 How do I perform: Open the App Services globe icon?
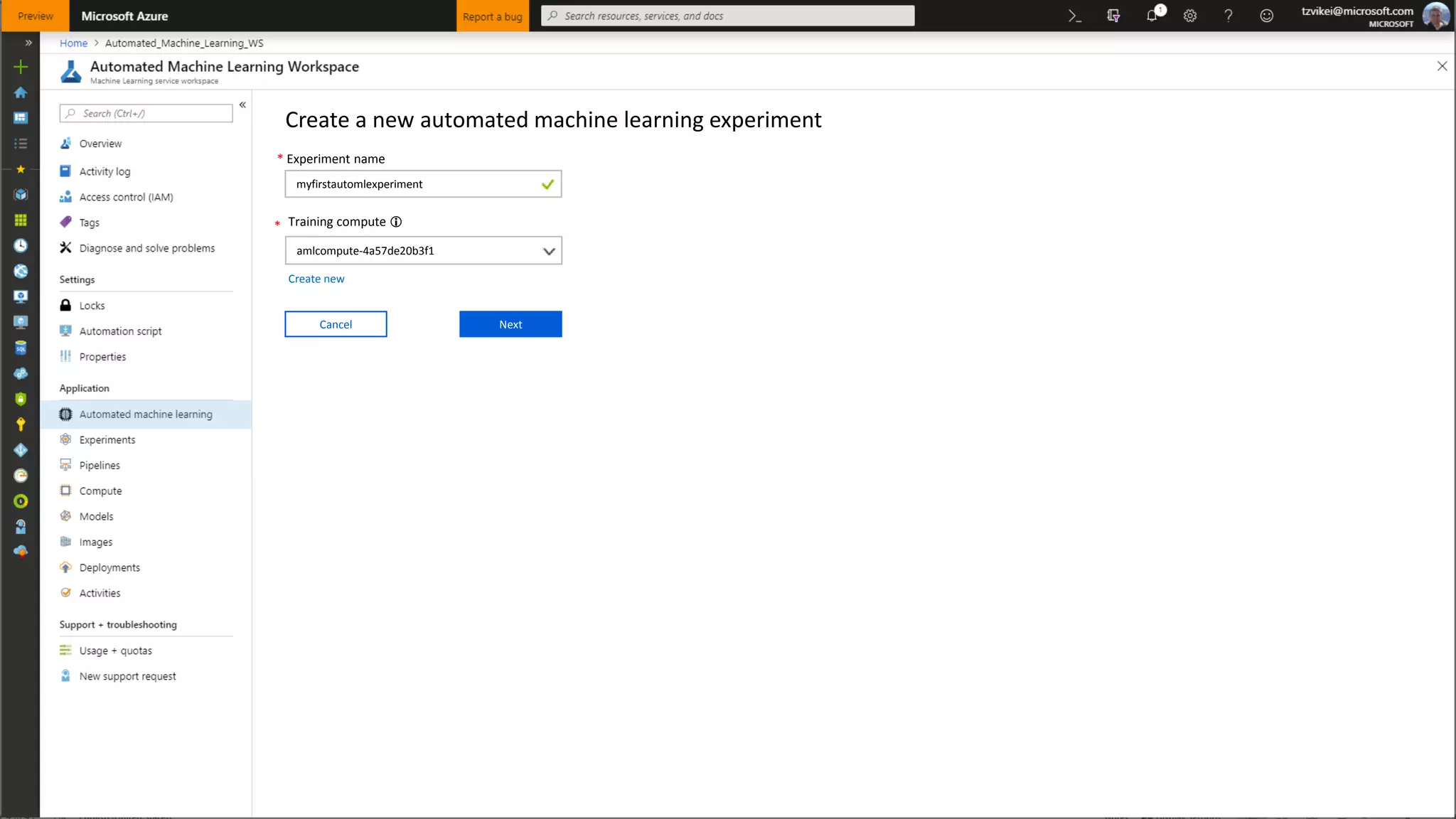[21, 272]
